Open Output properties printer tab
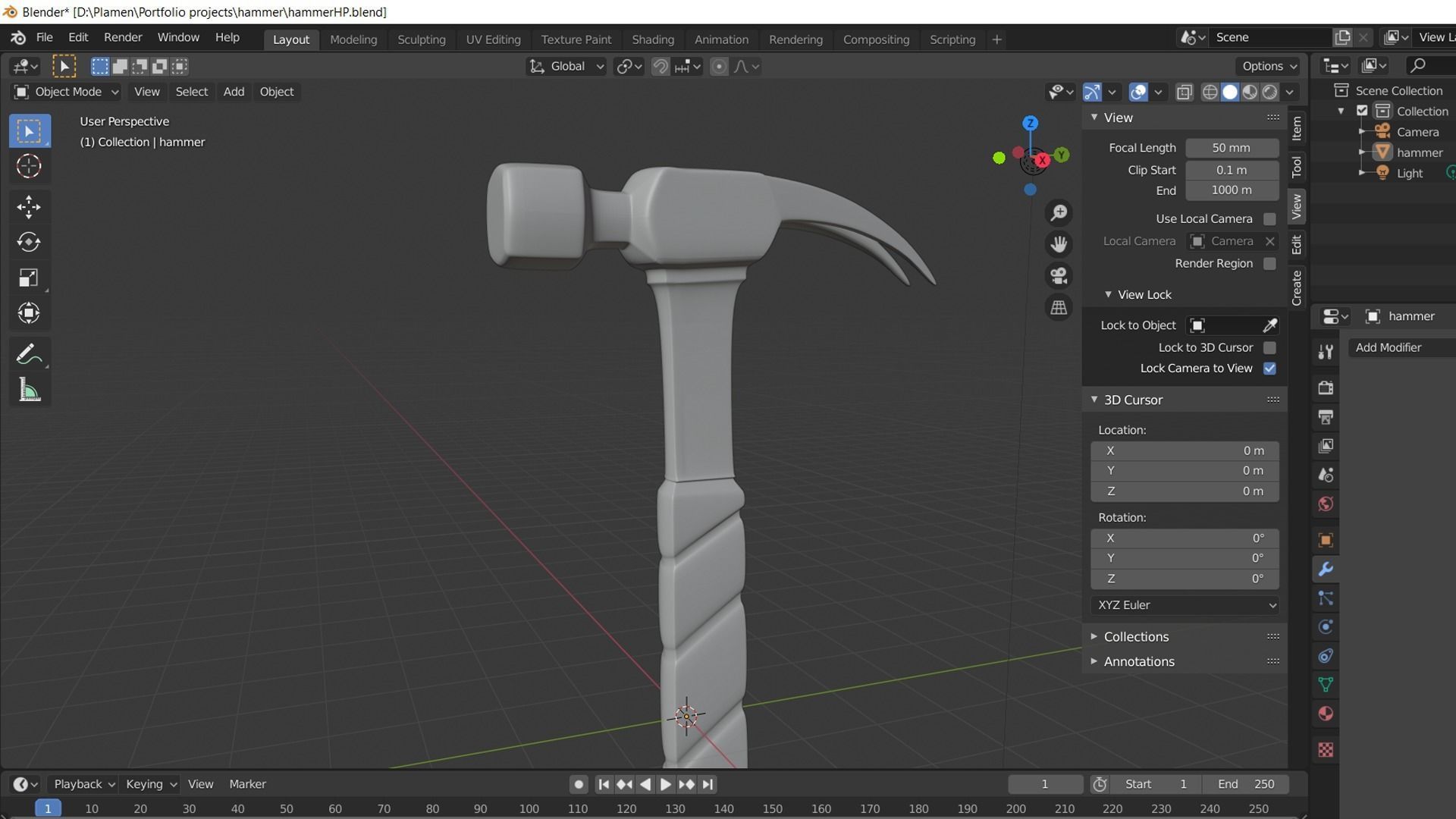Screen dimensions: 1456x819 coord(1326,417)
